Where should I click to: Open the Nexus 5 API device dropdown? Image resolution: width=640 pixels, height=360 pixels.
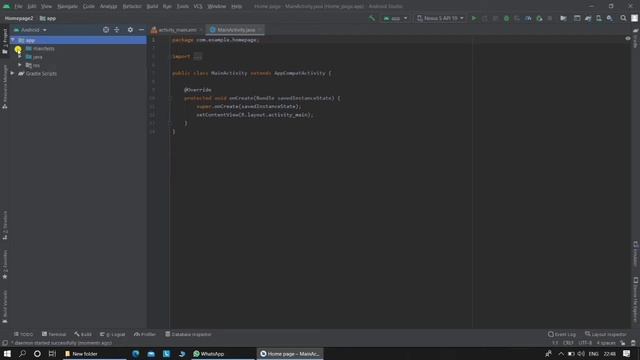[440, 18]
